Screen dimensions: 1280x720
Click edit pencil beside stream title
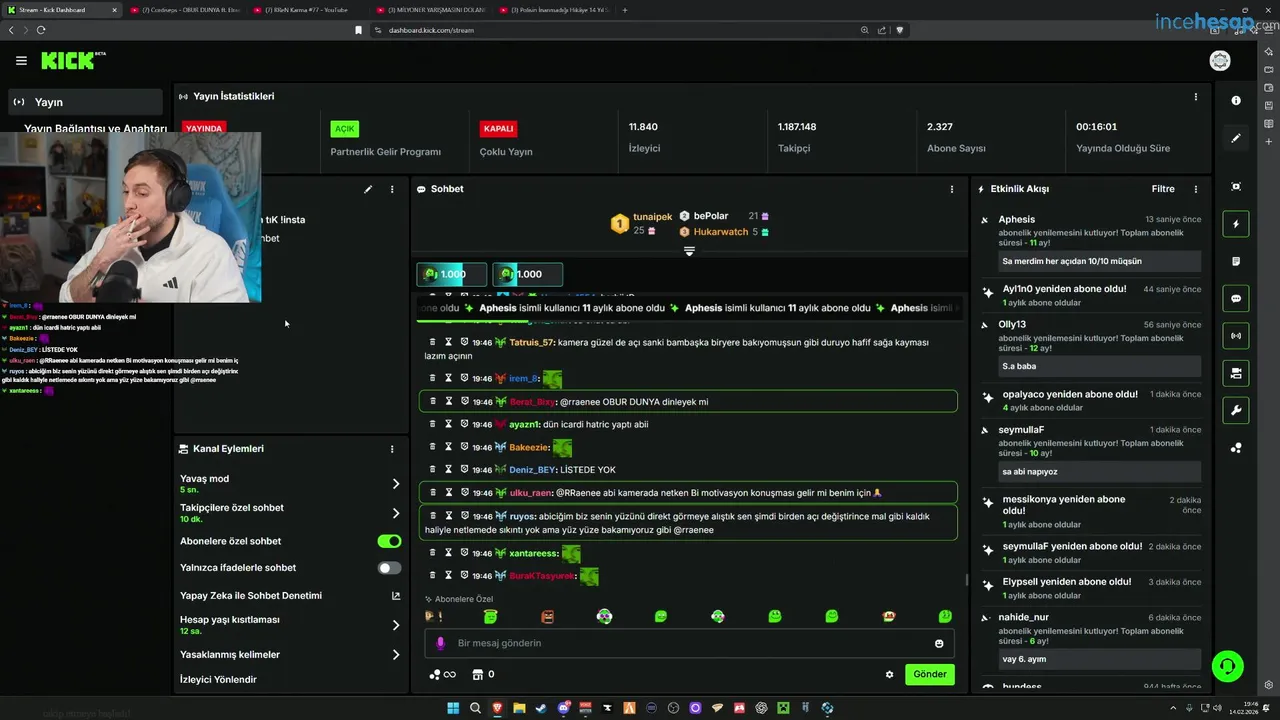pos(368,189)
